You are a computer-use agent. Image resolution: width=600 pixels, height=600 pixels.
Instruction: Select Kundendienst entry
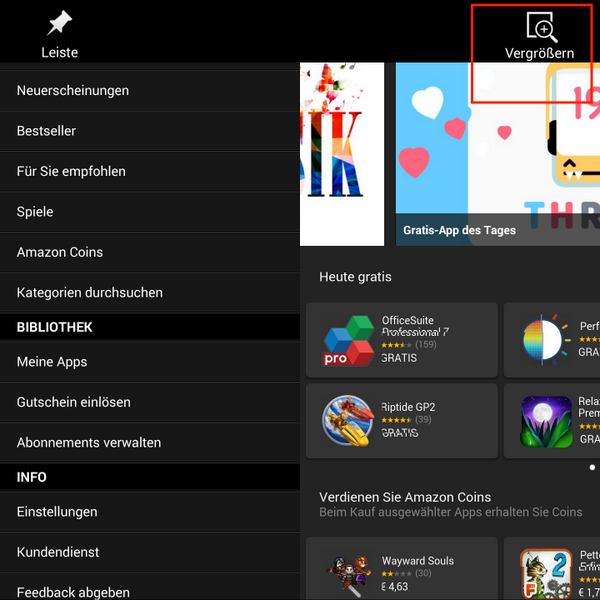[x=150, y=552]
